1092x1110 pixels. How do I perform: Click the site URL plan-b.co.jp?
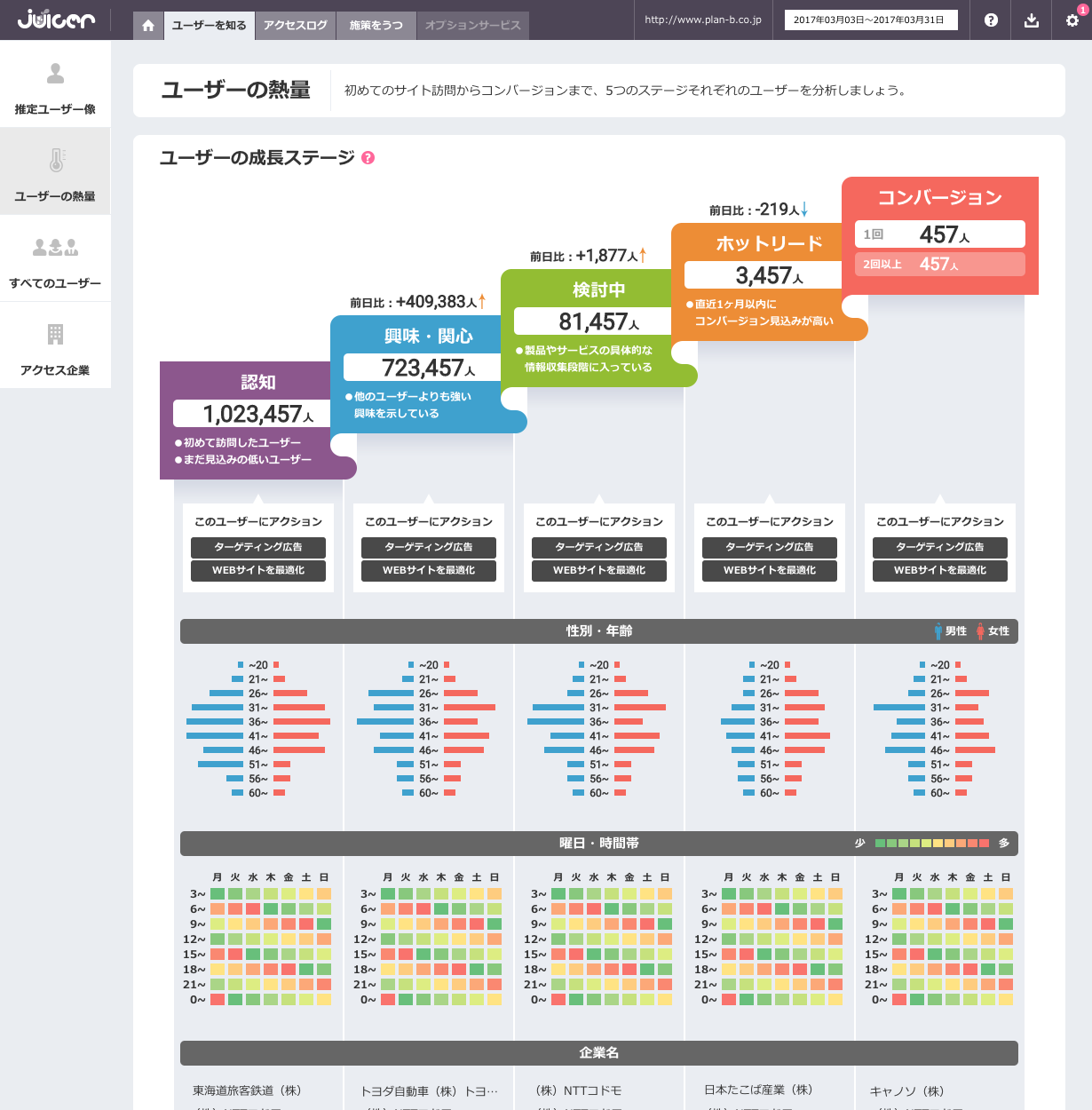click(703, 20)
